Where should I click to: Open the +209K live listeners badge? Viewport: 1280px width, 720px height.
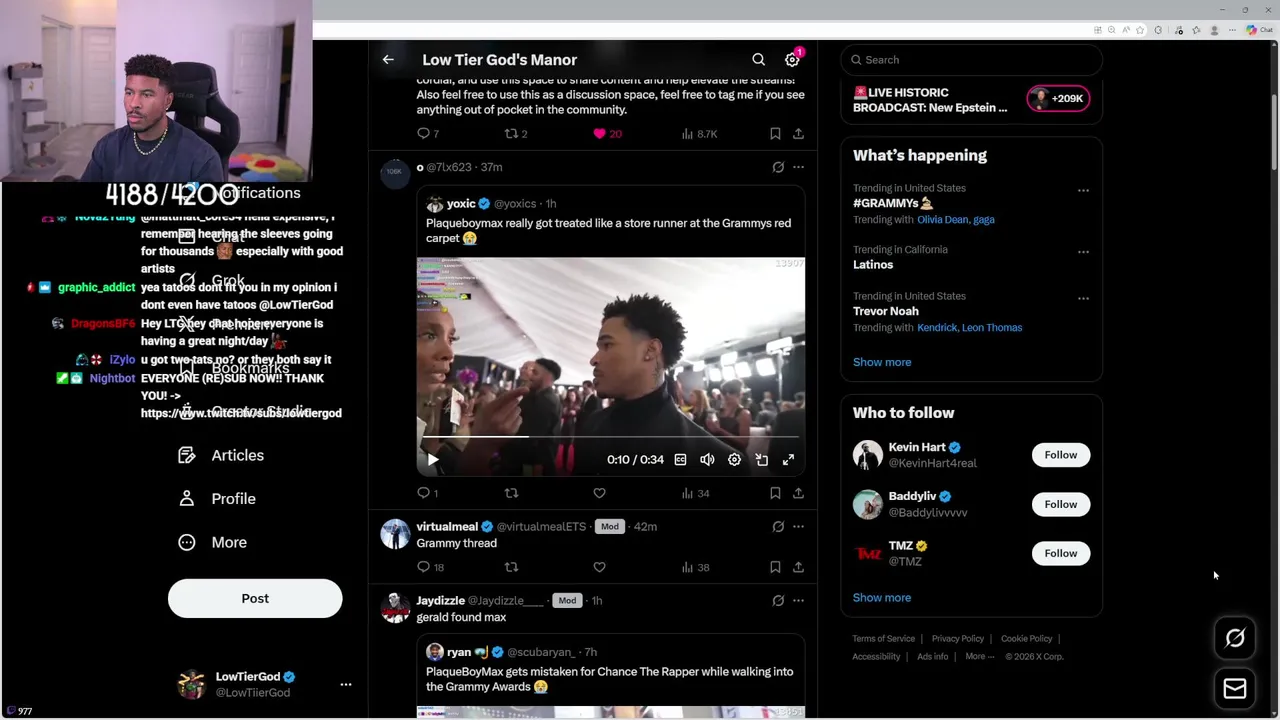tap(1058, 98)
